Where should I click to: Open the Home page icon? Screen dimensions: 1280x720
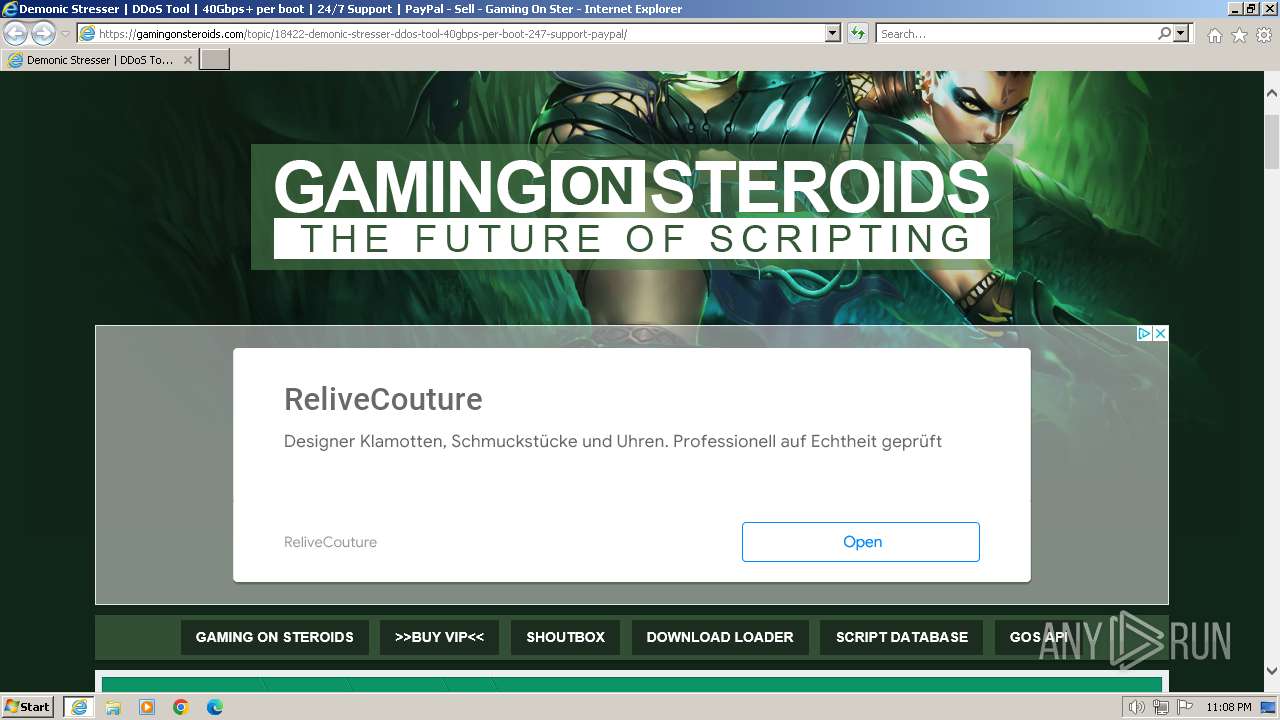point(1214,35)
